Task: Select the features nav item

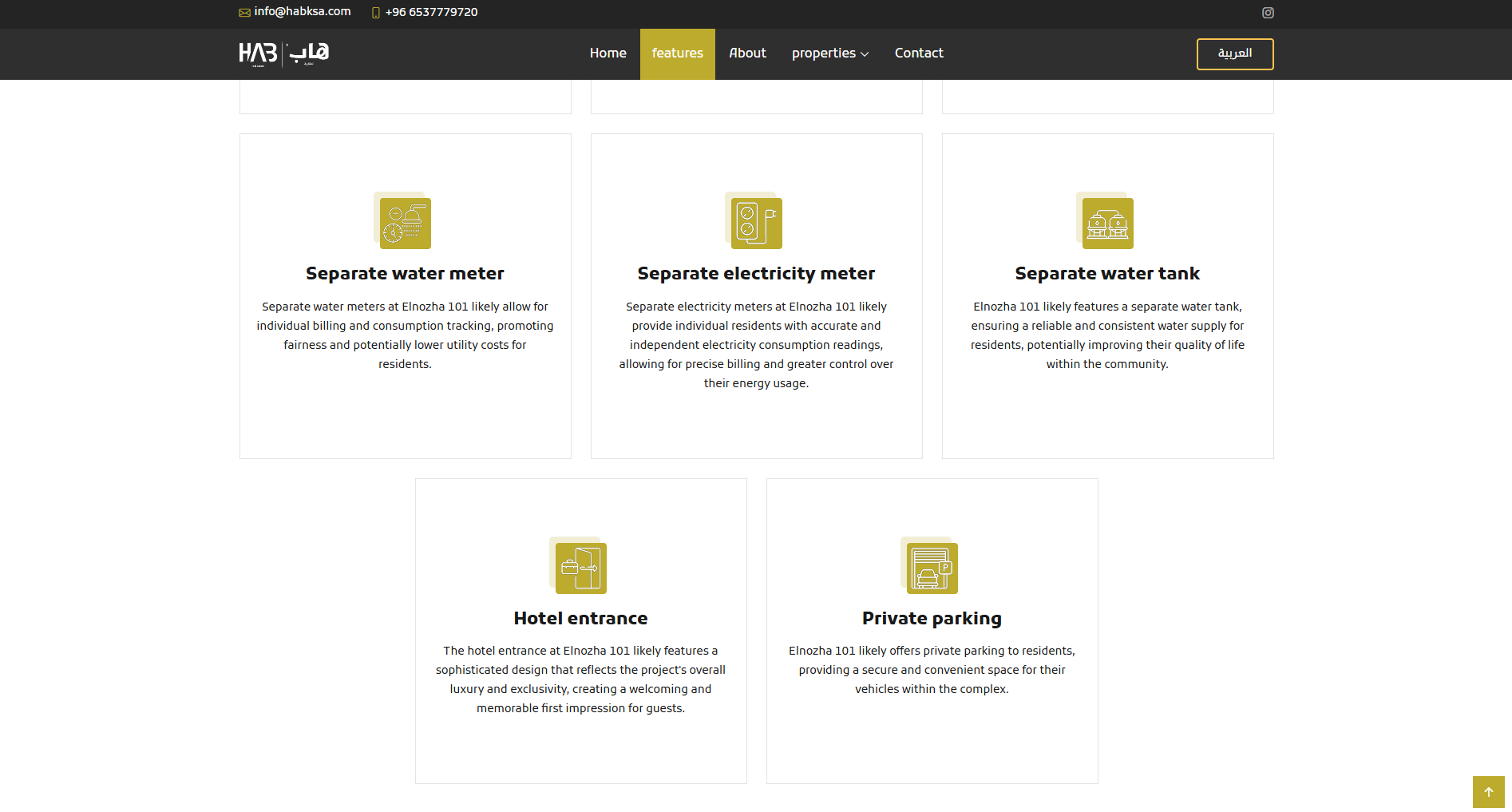Action: click(x=677, y=53)
